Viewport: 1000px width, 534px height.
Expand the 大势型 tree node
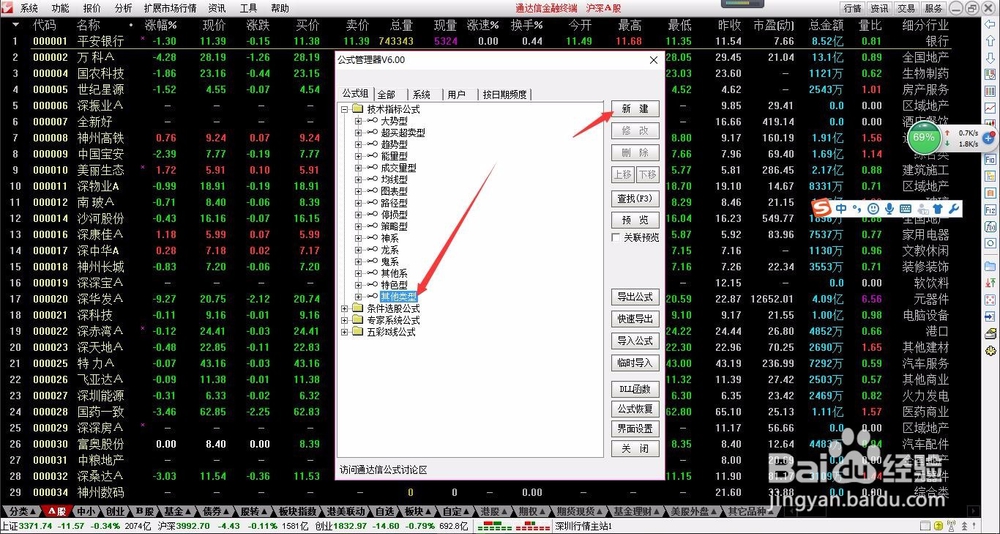pyautogui.click(x=358, y=121)
